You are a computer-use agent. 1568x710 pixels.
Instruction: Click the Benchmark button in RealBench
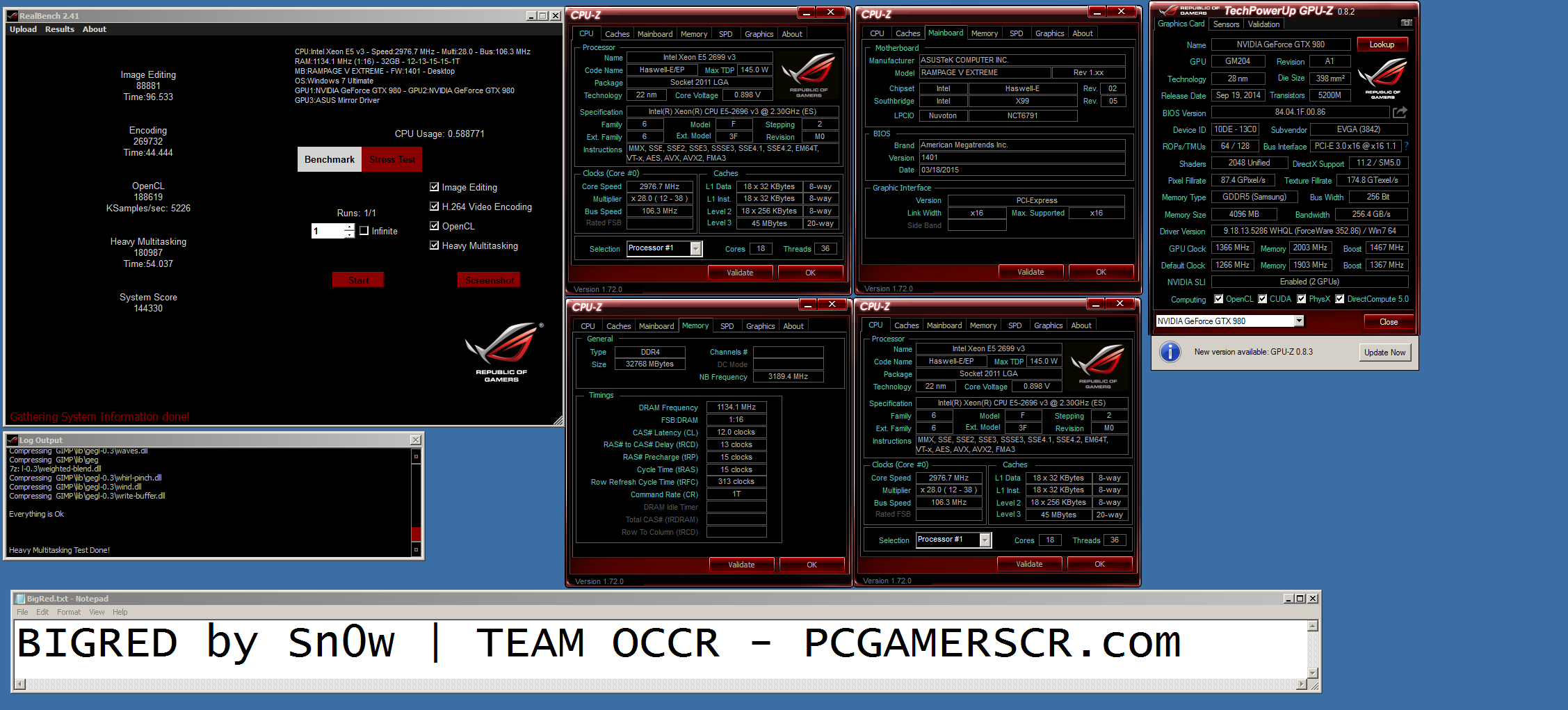tap(330, 159)
